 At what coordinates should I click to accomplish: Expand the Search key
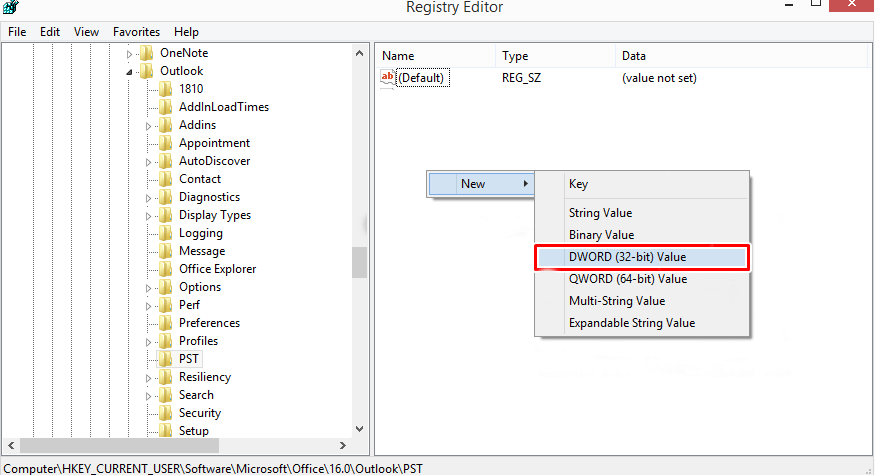[x=148, y=396]
